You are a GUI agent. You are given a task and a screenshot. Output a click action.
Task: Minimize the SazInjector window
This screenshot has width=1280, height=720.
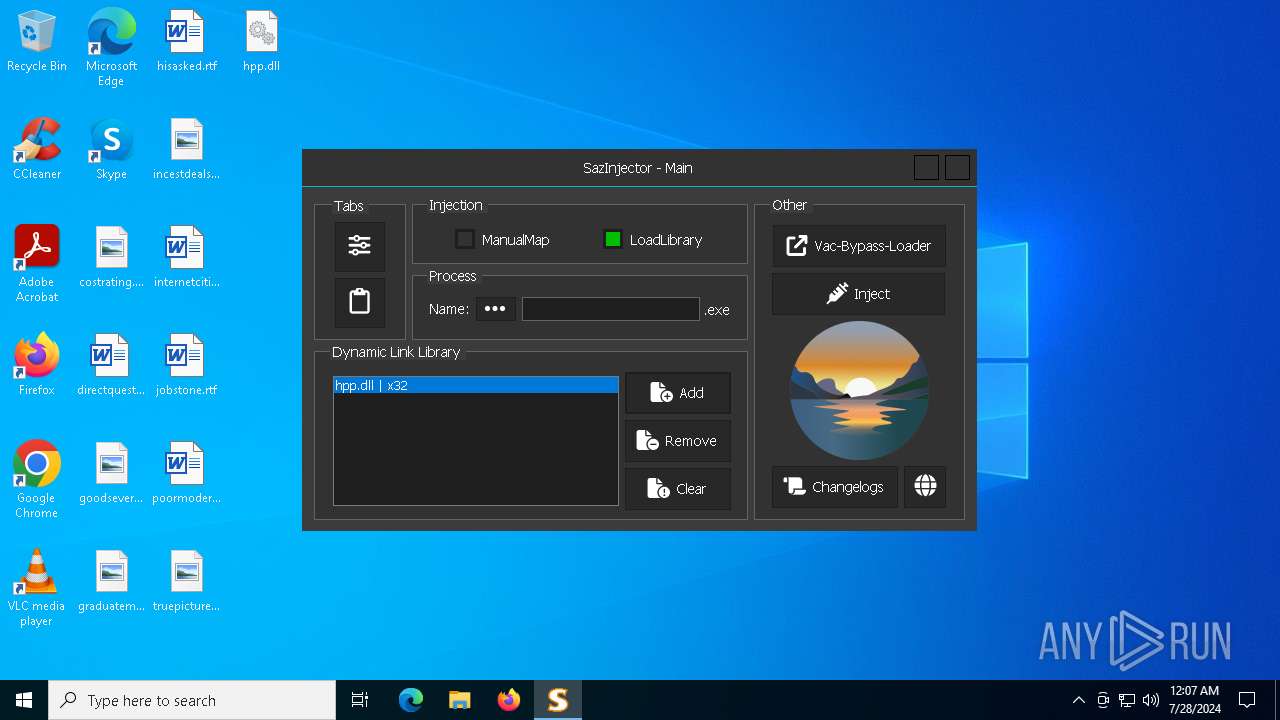(x=926, y=167)
